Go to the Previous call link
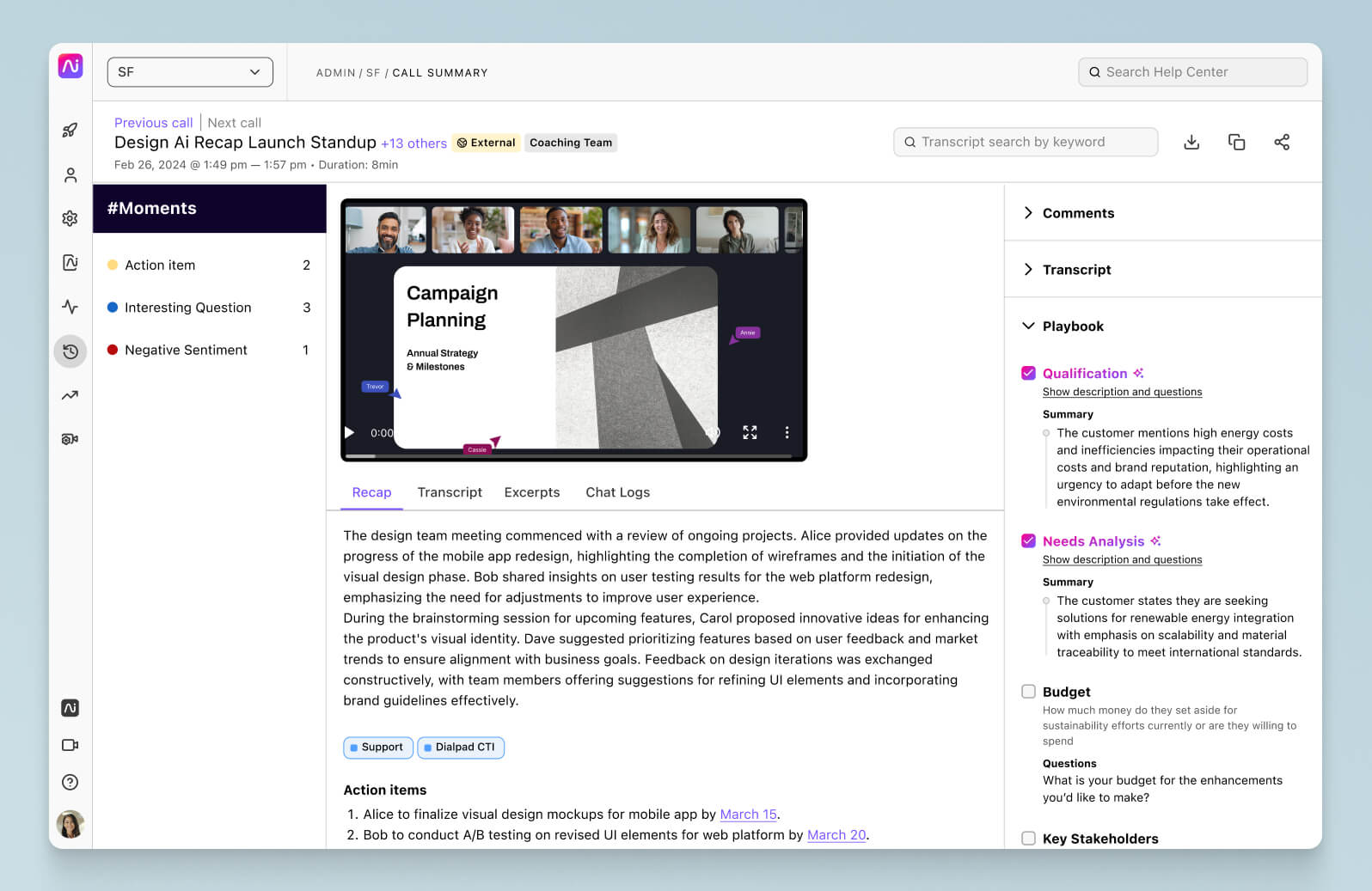 click(x=154, y=123)
